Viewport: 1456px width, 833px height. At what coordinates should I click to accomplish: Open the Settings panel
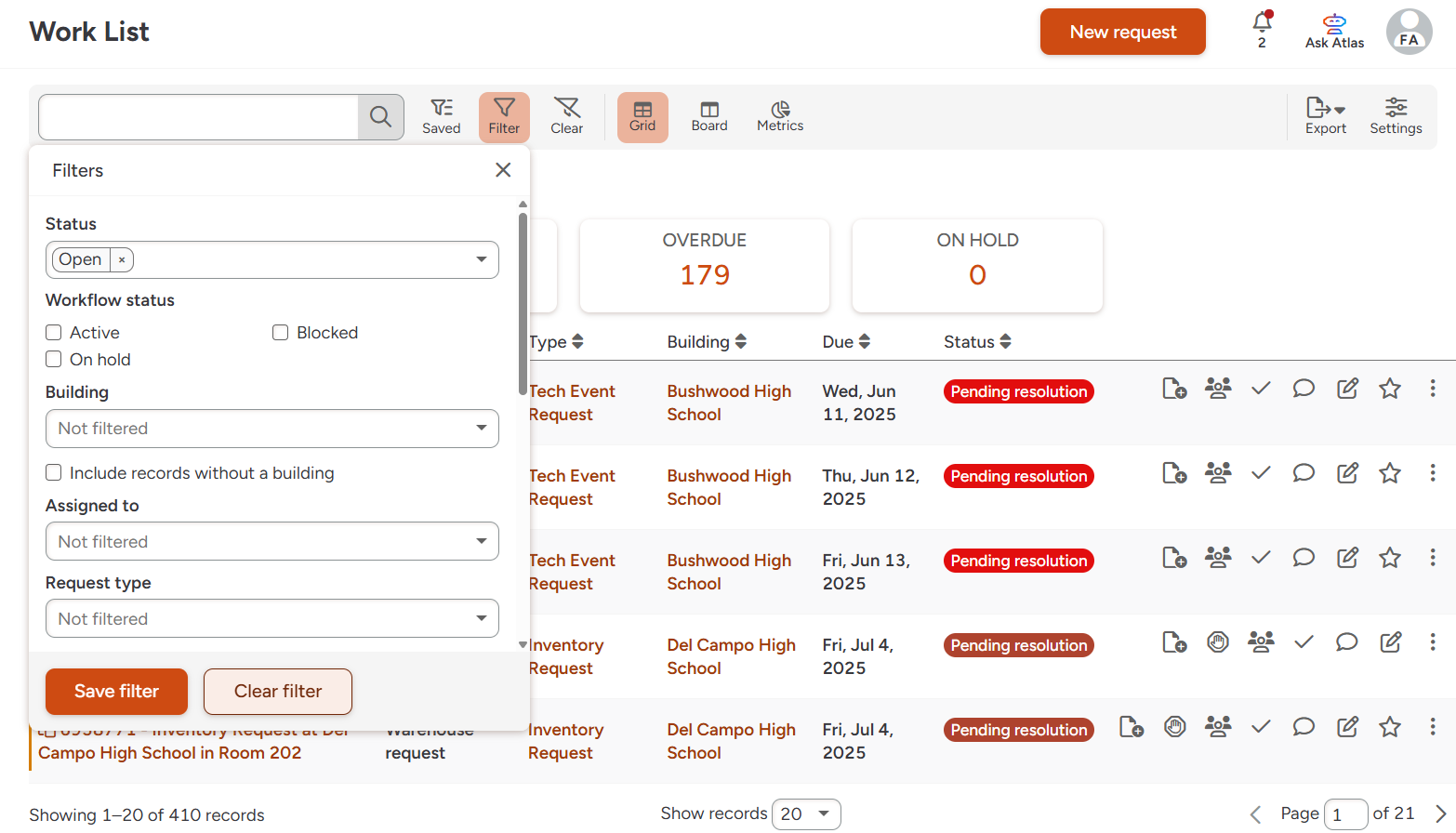pyautogui.click(x=1395, y=117)
